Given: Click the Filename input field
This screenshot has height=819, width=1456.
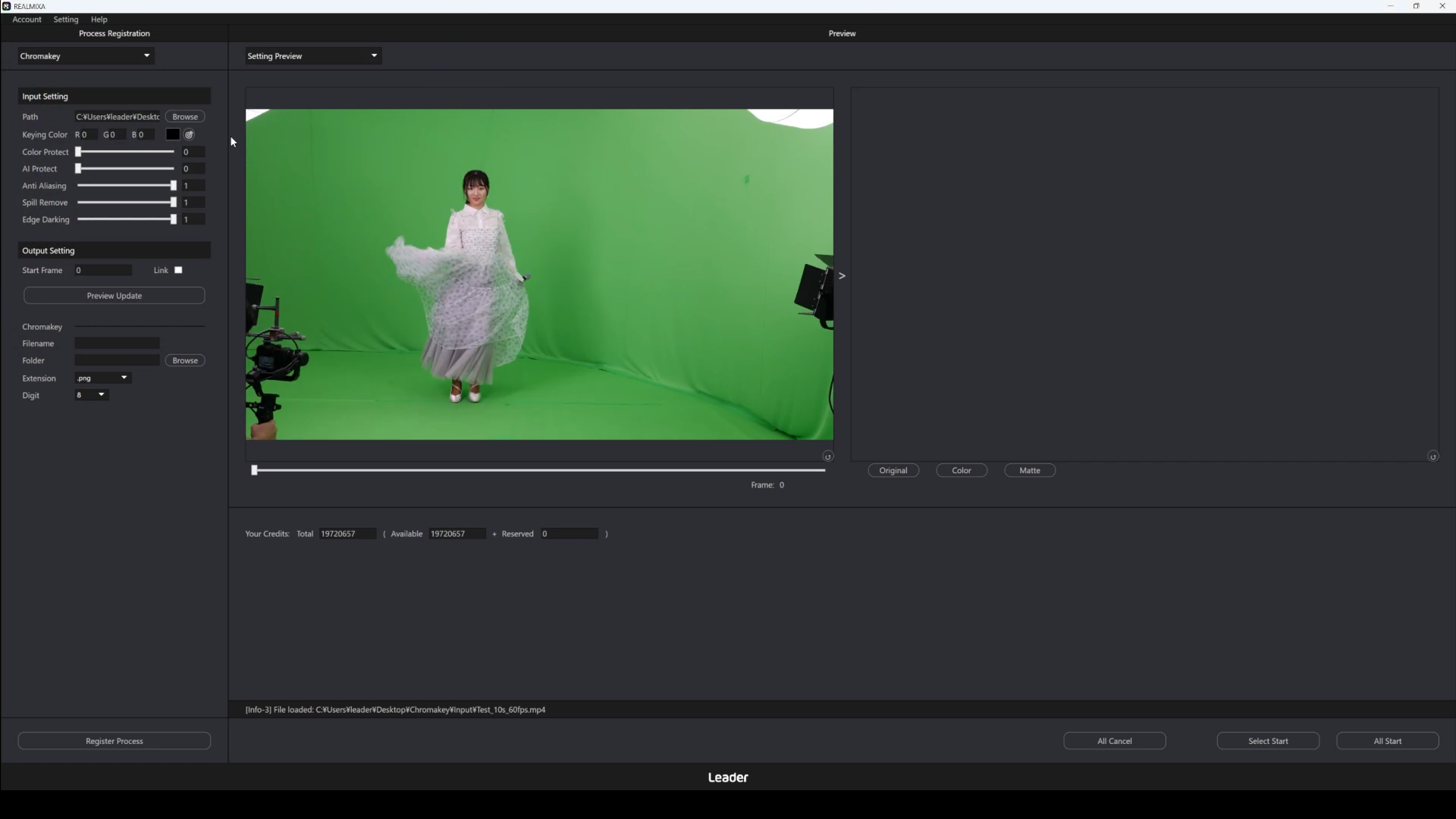Looking at the screenshot, I should click(117, 344).
